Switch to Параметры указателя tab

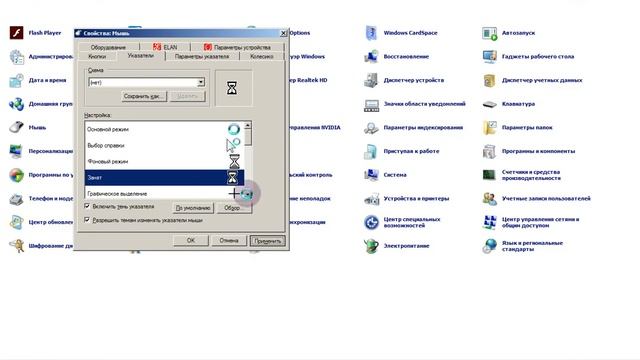pyautogui.click(x=202, y=57)
